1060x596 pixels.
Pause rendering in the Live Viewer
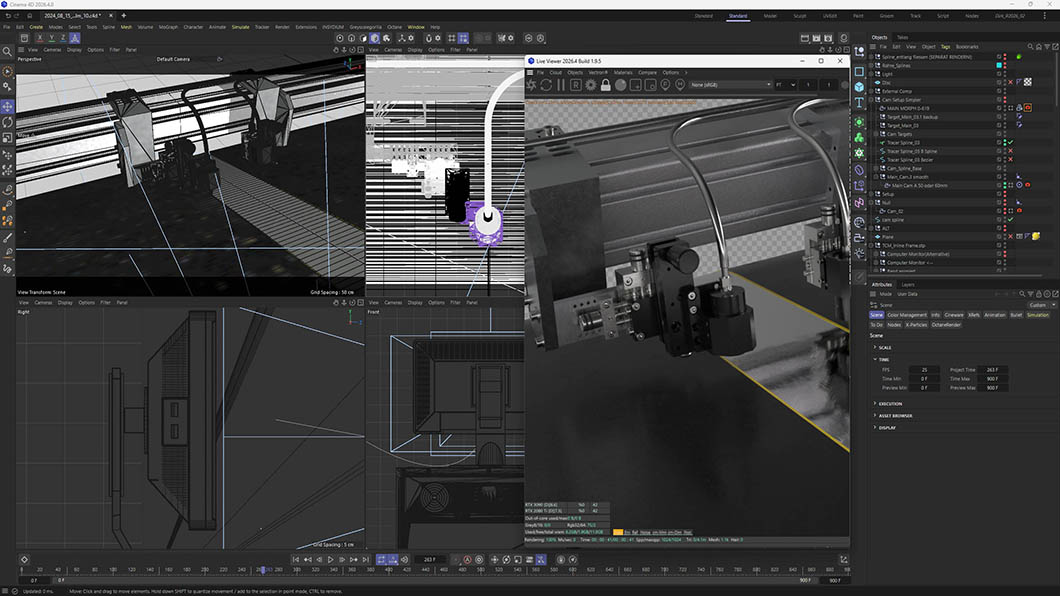click(560, 85)
